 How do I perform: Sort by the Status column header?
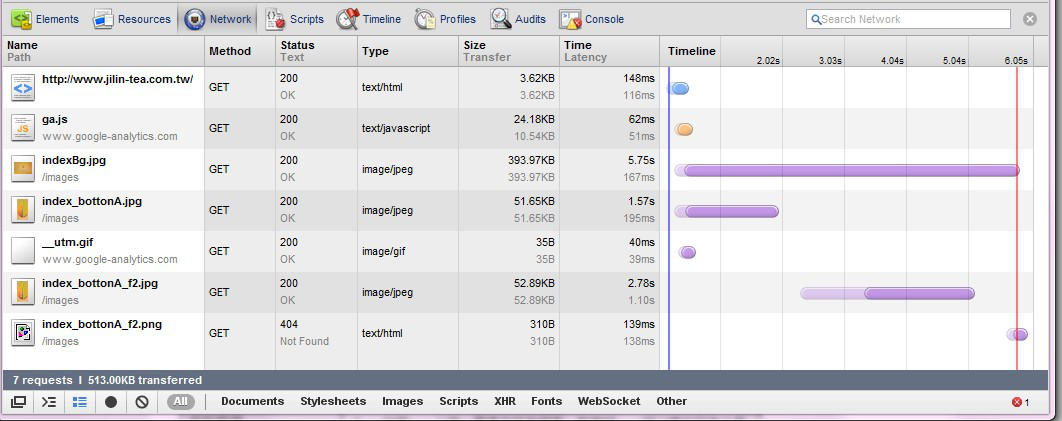(316, 51)
